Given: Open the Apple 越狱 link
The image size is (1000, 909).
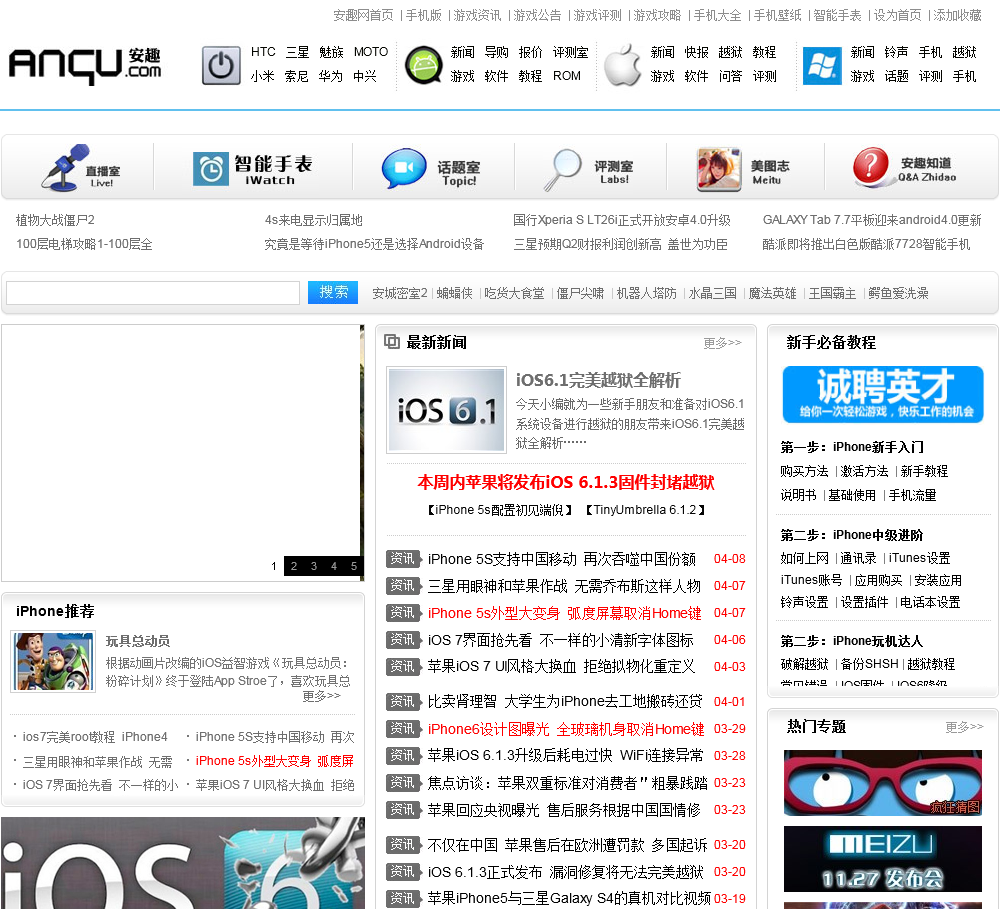Looking at the screenshot, I should [730, 52].
